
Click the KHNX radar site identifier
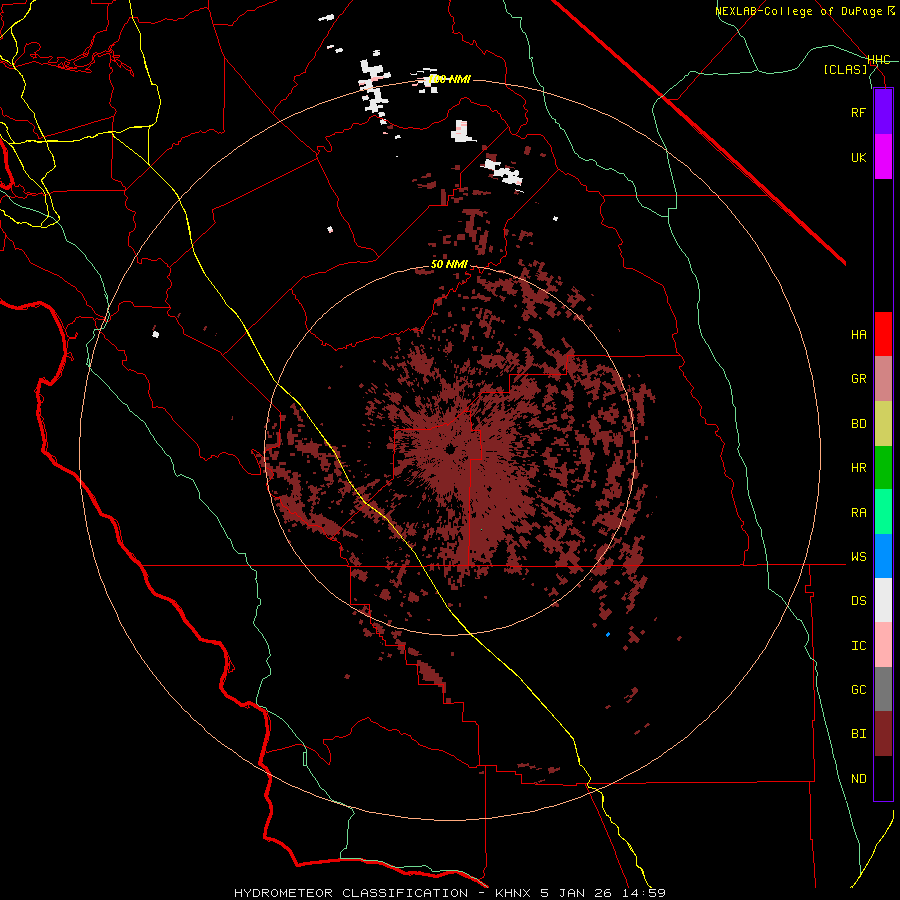coord(514,893)
